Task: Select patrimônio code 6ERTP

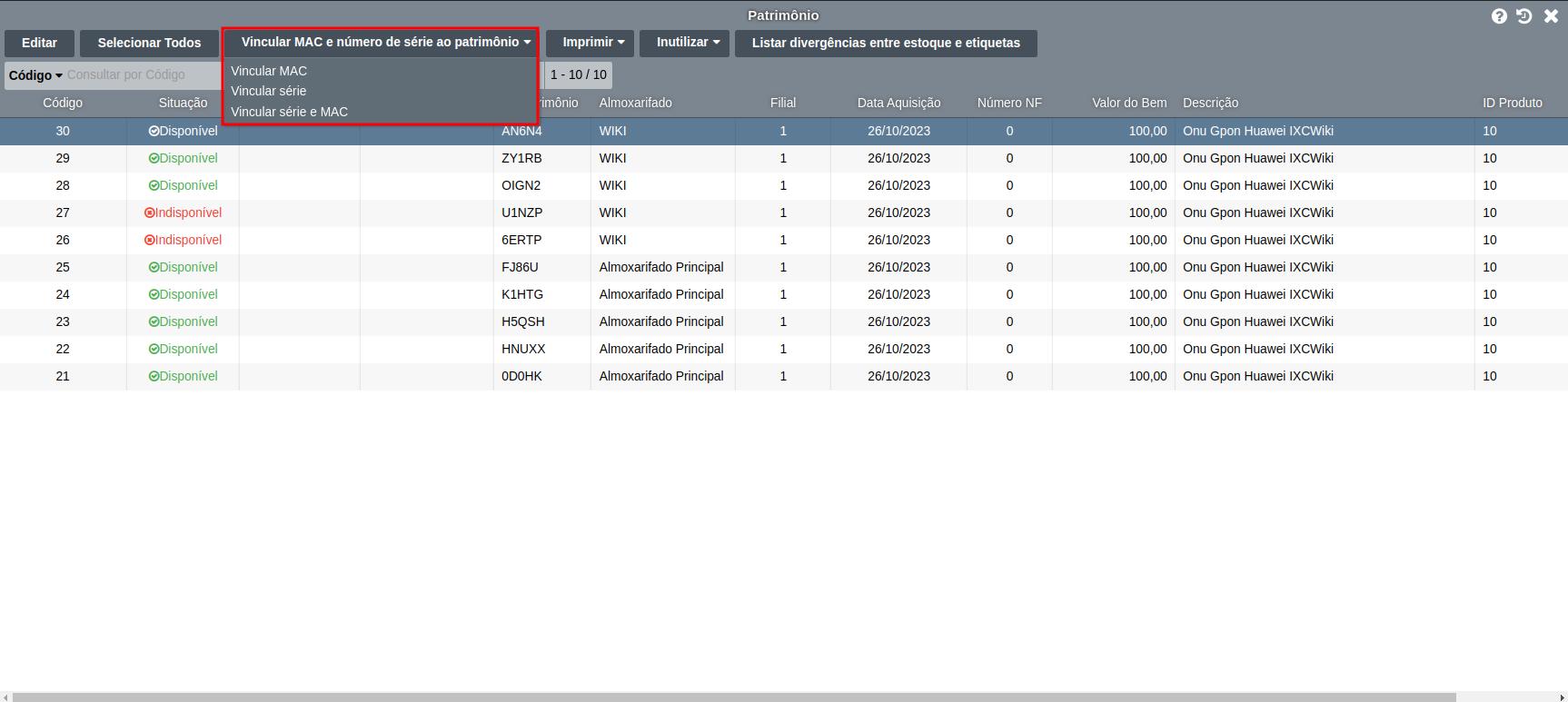Action: (521, 240)
